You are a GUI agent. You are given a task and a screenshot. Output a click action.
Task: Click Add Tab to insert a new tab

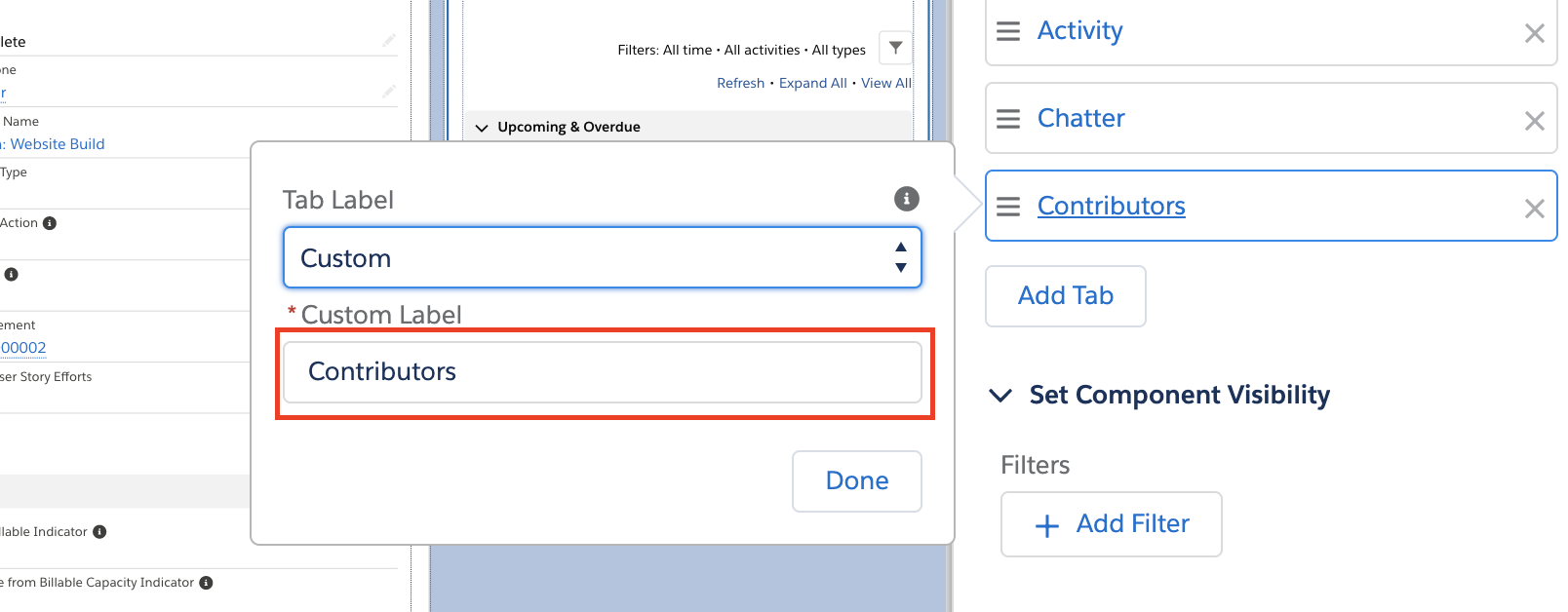(x=1065, y=295)
